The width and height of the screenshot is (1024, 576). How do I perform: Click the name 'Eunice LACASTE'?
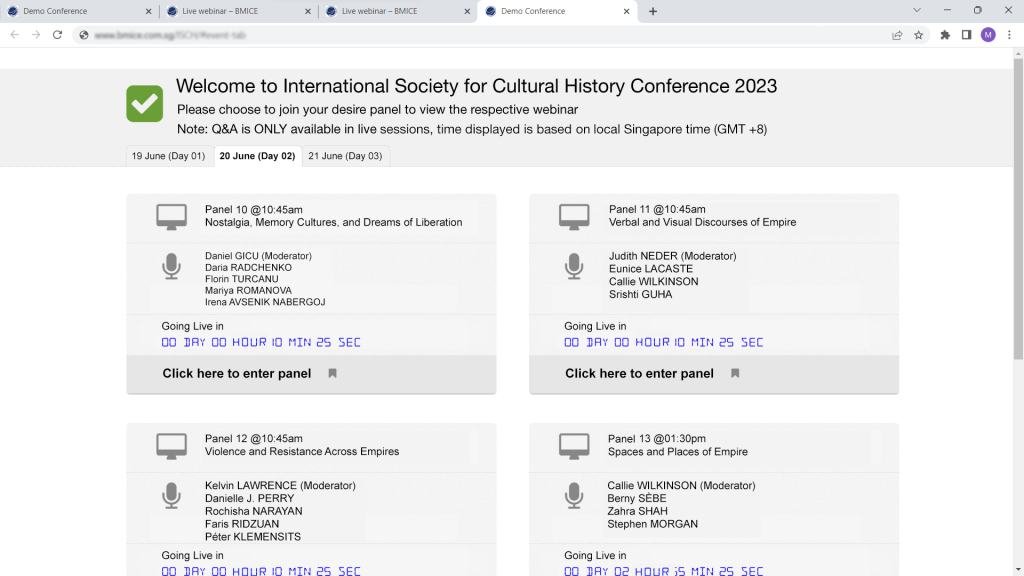click(x=651, y=269)
